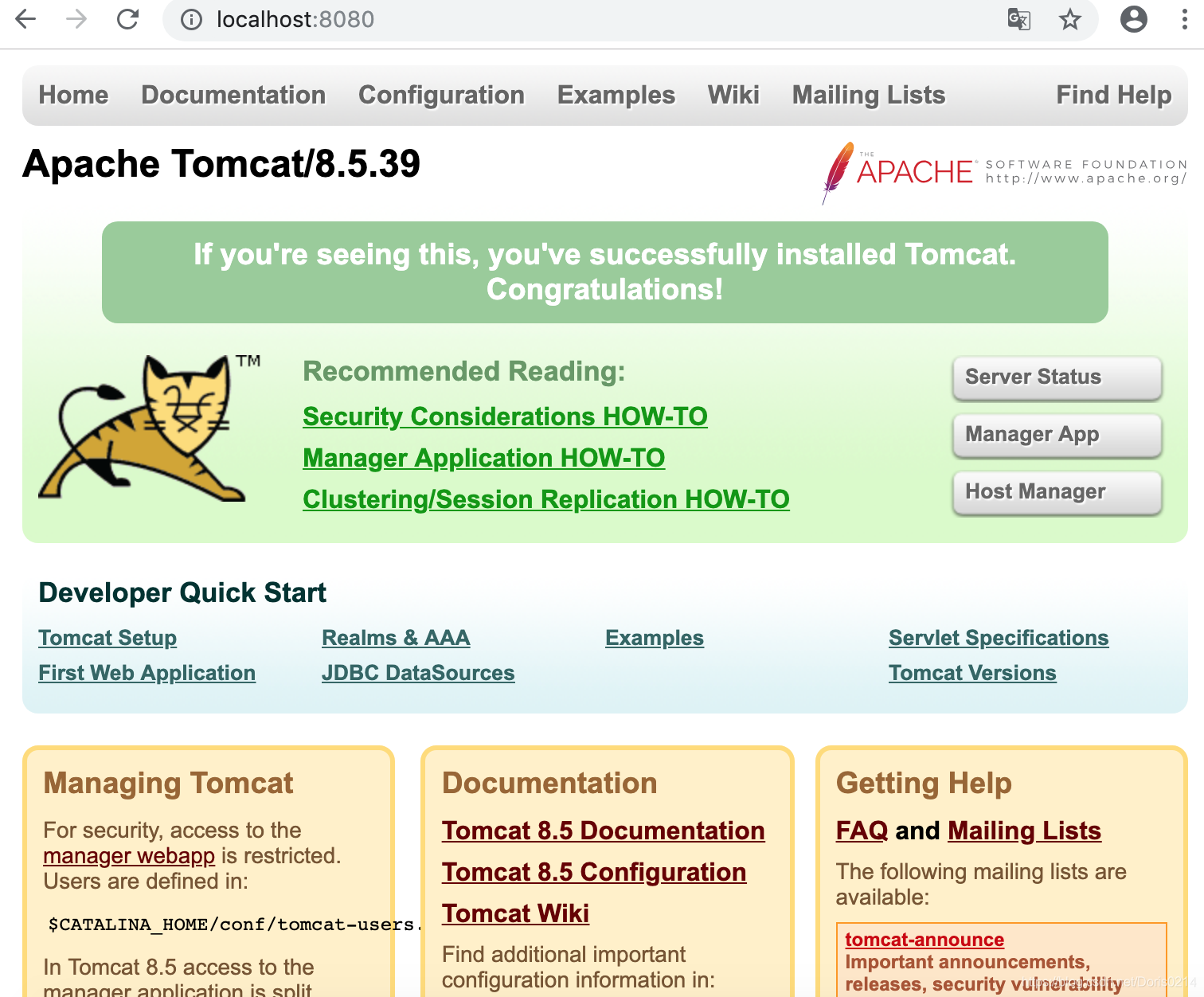Screen dimensions: 1204x997
Task: Open Mailing Lists link in Getting Help
Action: click(x=1024, y=831)
